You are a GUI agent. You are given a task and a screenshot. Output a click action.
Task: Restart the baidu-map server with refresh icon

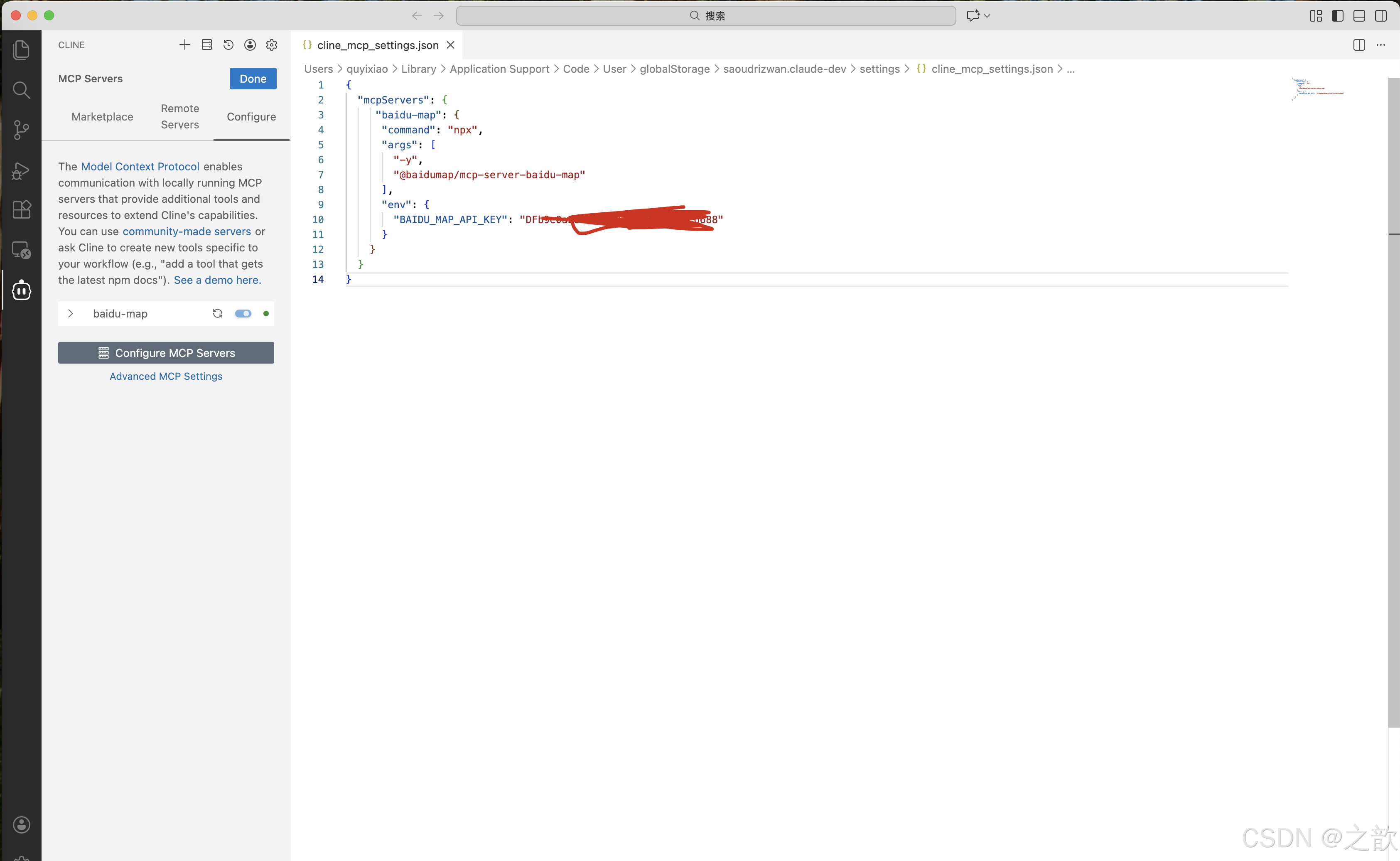[x=217, y=314]
